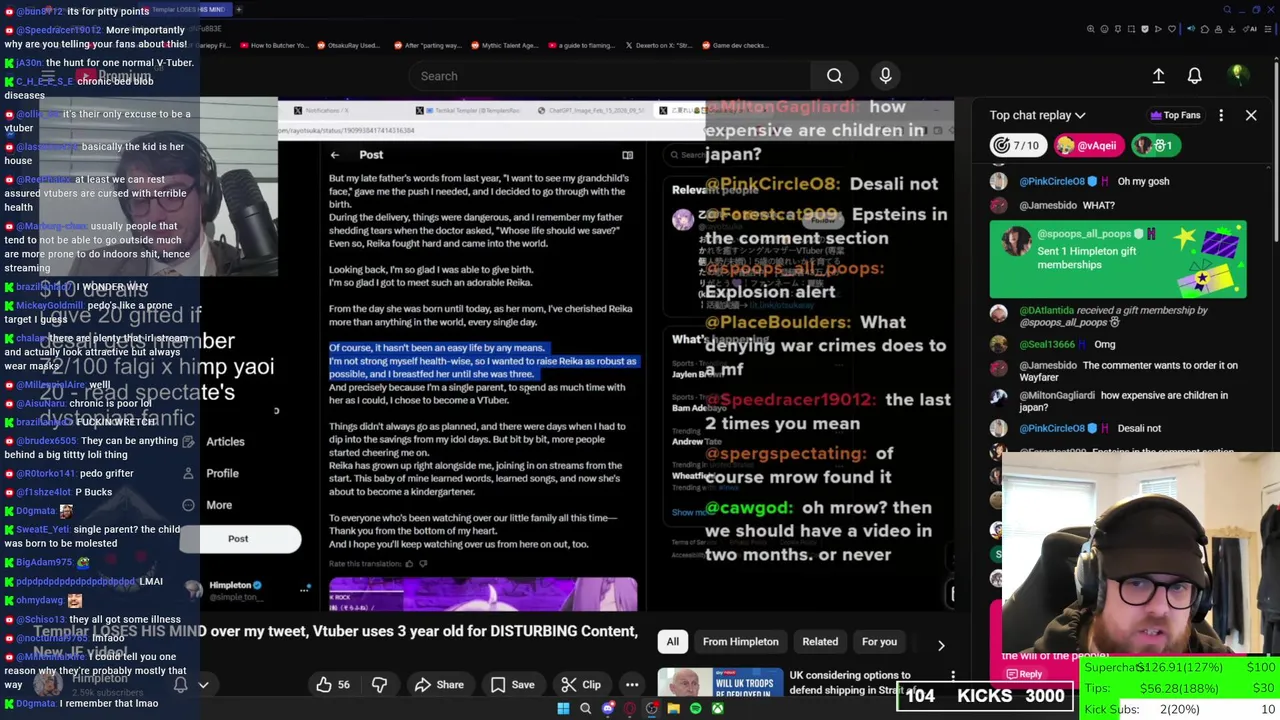Click the Reply button on overlay chat
Image resolution: width=1280 pixels, height=720 pixels.
[x=1023, y=674]
